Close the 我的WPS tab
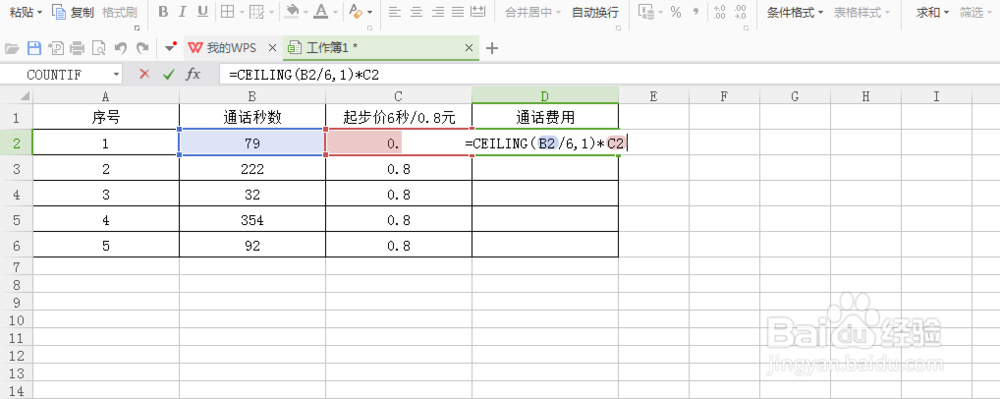The height and width of the screenshot is (399, 1000). (272, 48)
